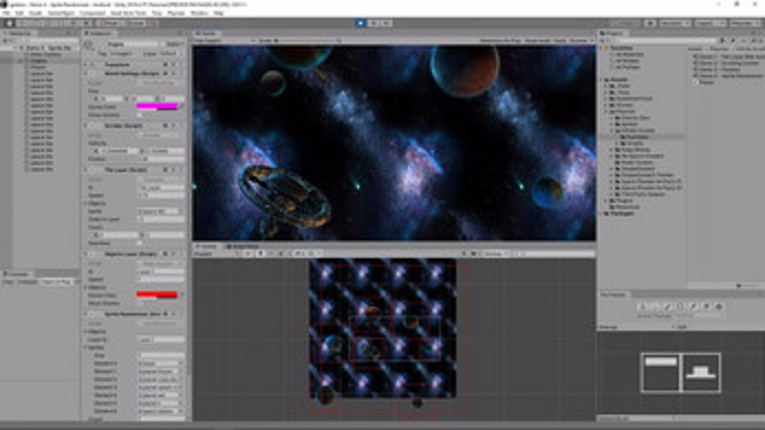Viewport: 765px width, 430px height.
Task: Open the Layers dropdown in toolbar
Action: pyautogui.click(x=709, y=23)
